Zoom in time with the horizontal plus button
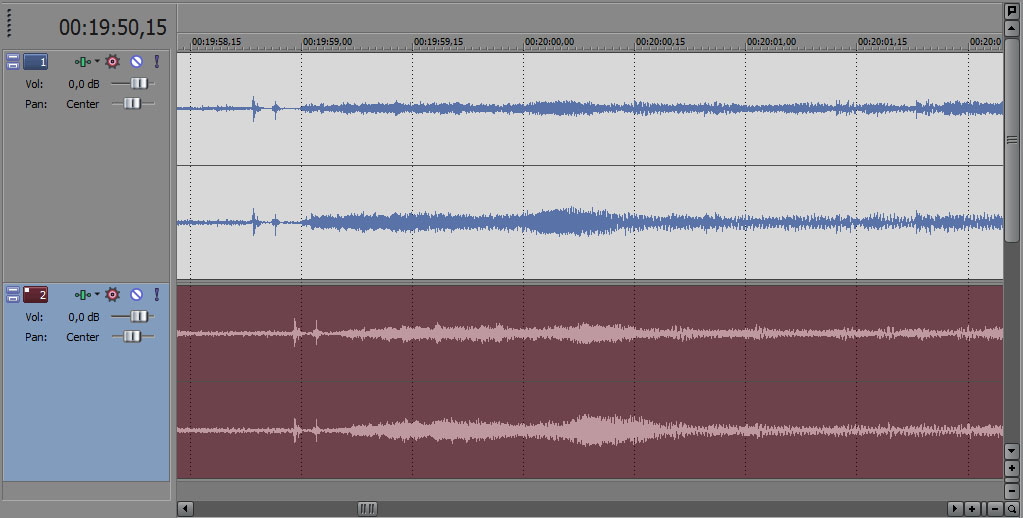The image size is (1023, 518). pos(971,509)
